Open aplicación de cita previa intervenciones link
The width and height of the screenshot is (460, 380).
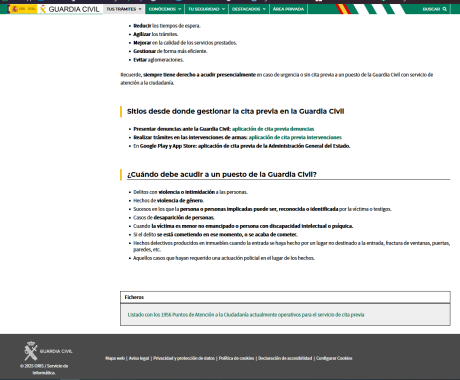[x=295, y=137]
